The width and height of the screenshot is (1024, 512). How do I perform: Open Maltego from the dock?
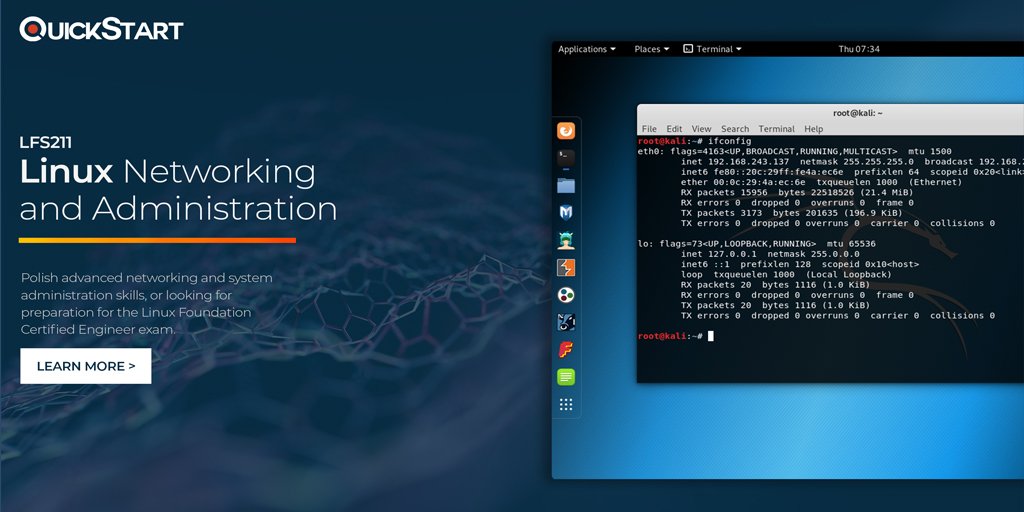(x=566, y=295)
